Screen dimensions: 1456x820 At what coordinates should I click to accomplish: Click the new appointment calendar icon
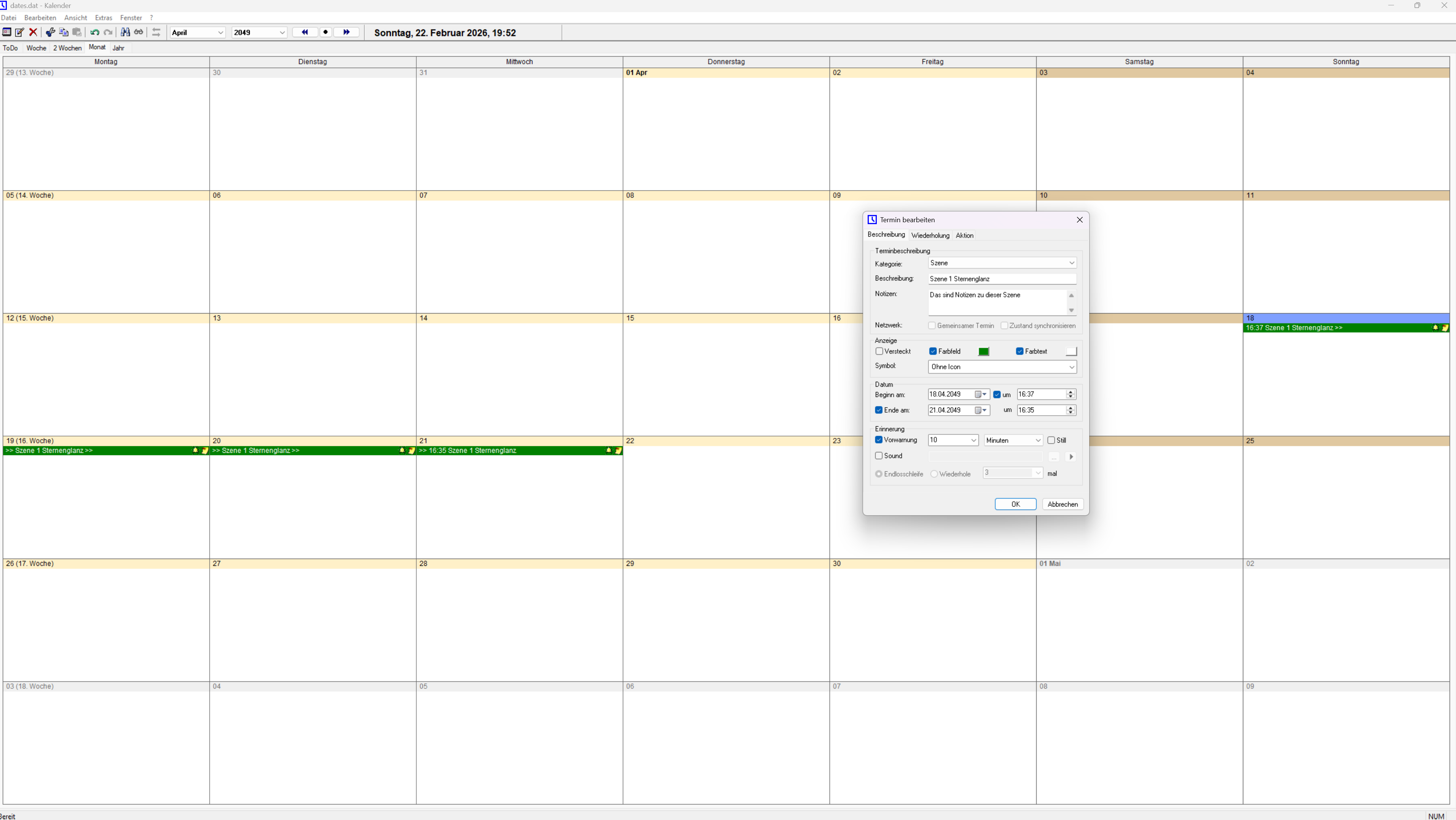pos(7,32)
